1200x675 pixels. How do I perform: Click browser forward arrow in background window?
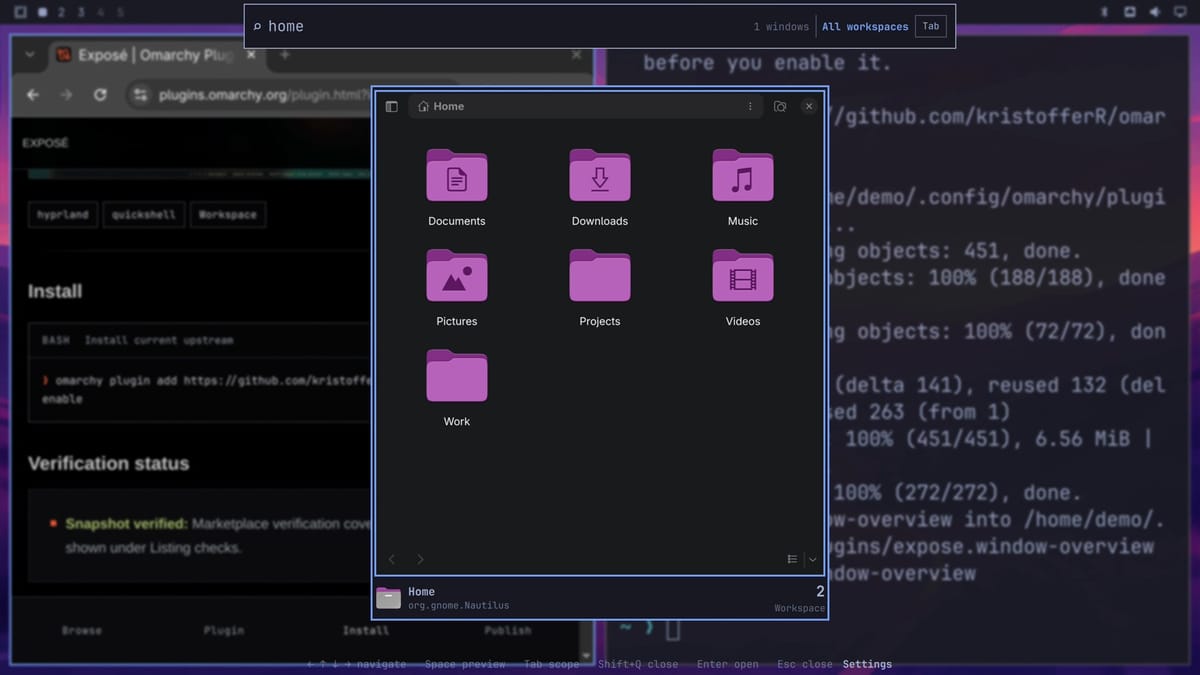(66, 94)
